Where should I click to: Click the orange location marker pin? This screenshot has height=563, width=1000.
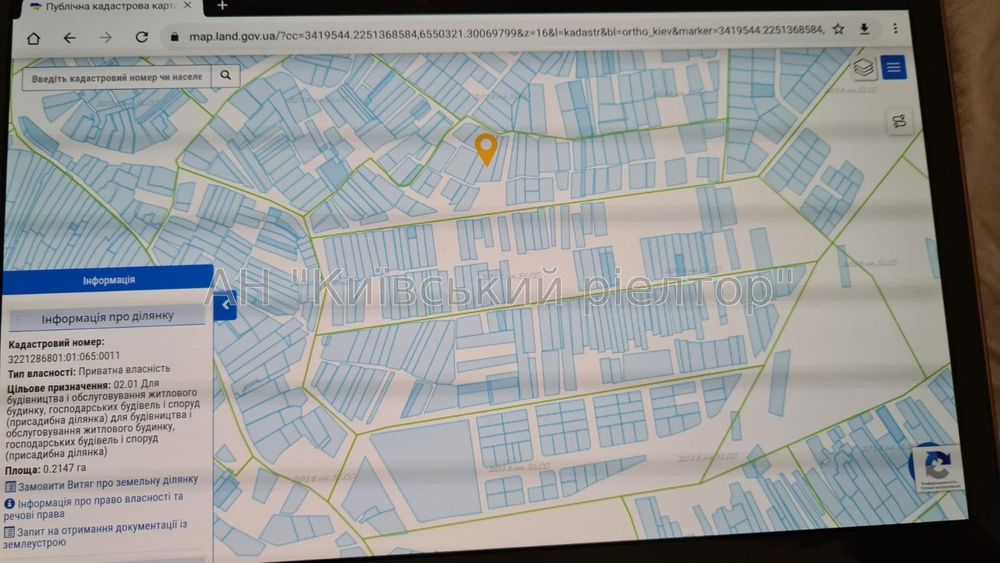click(486, 150)
